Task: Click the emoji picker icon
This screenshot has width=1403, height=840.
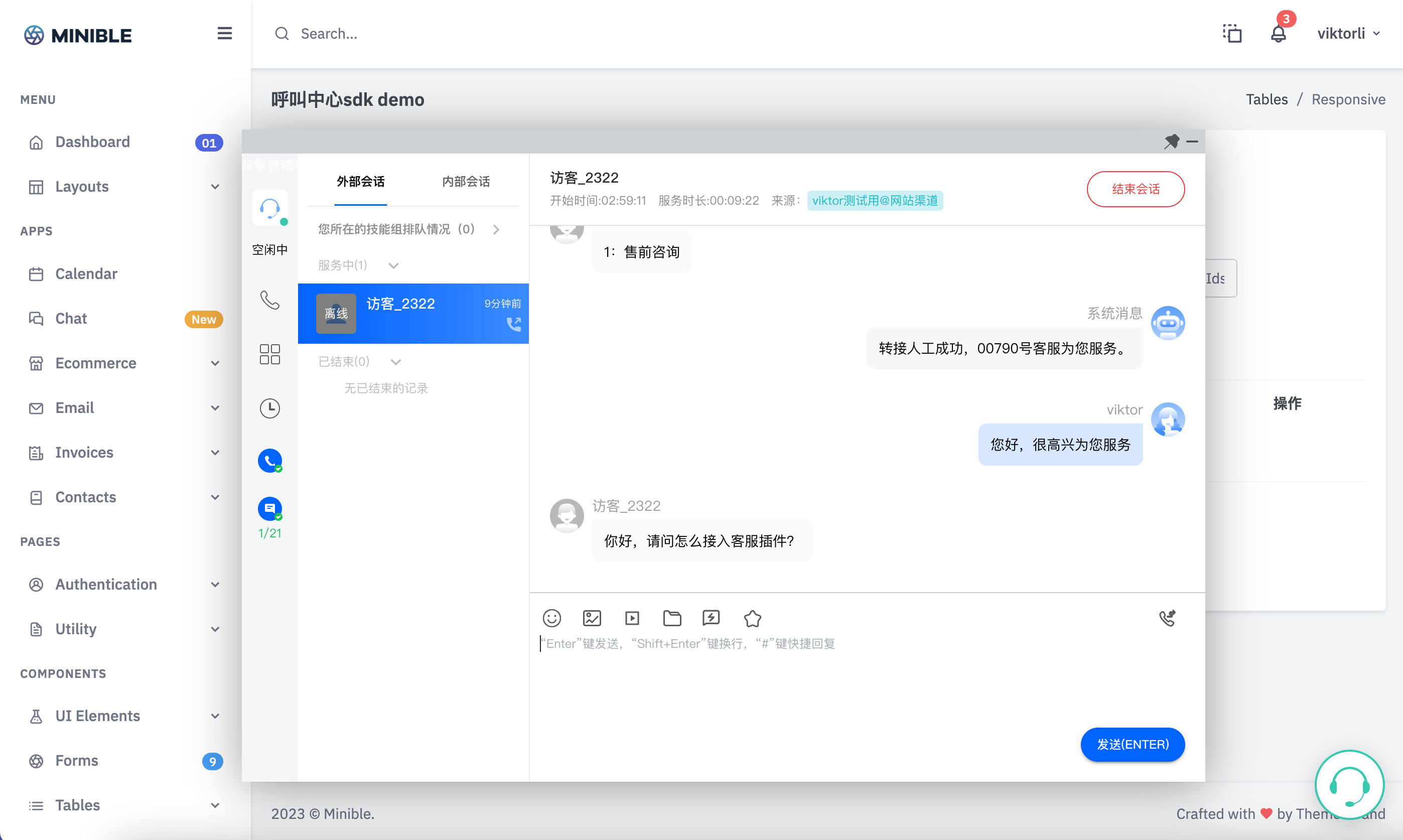Action: click(x=551, y=618)
